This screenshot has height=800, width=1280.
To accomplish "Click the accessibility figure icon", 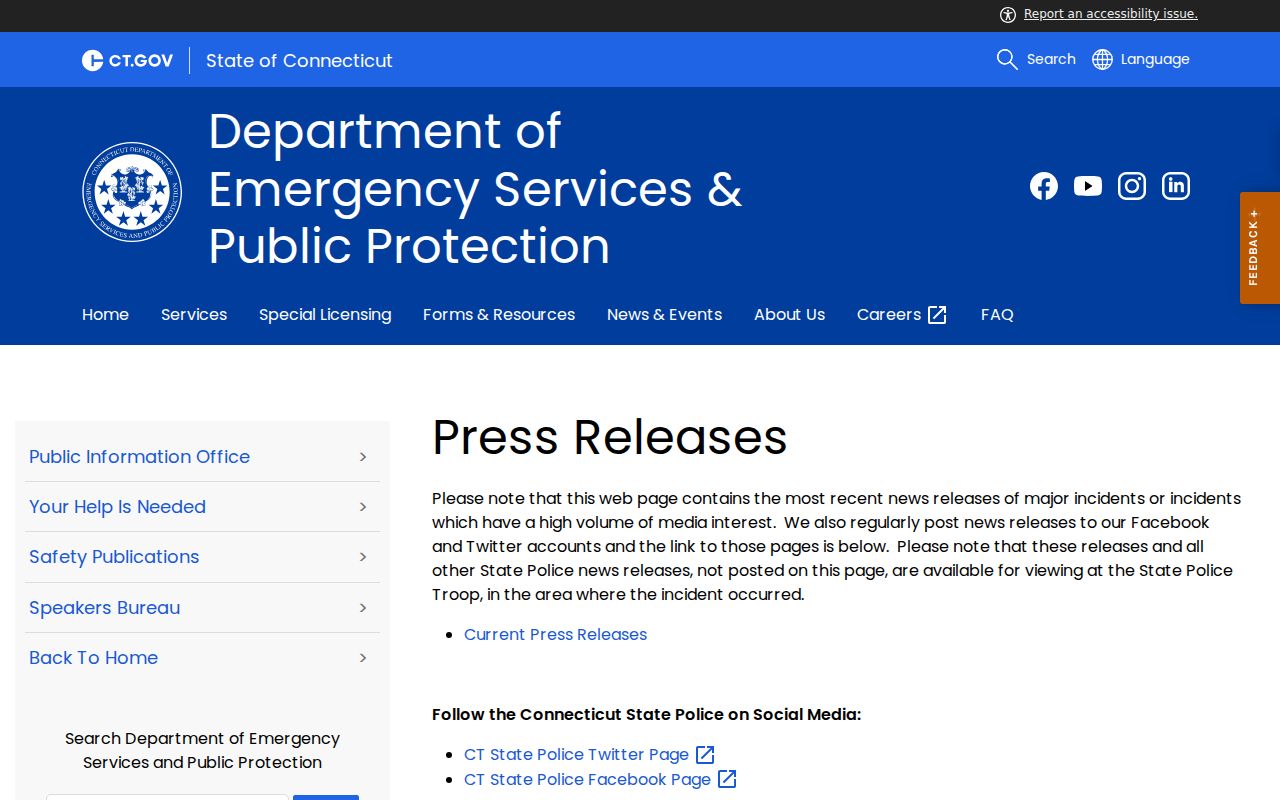I will [x=1008, y=14].
